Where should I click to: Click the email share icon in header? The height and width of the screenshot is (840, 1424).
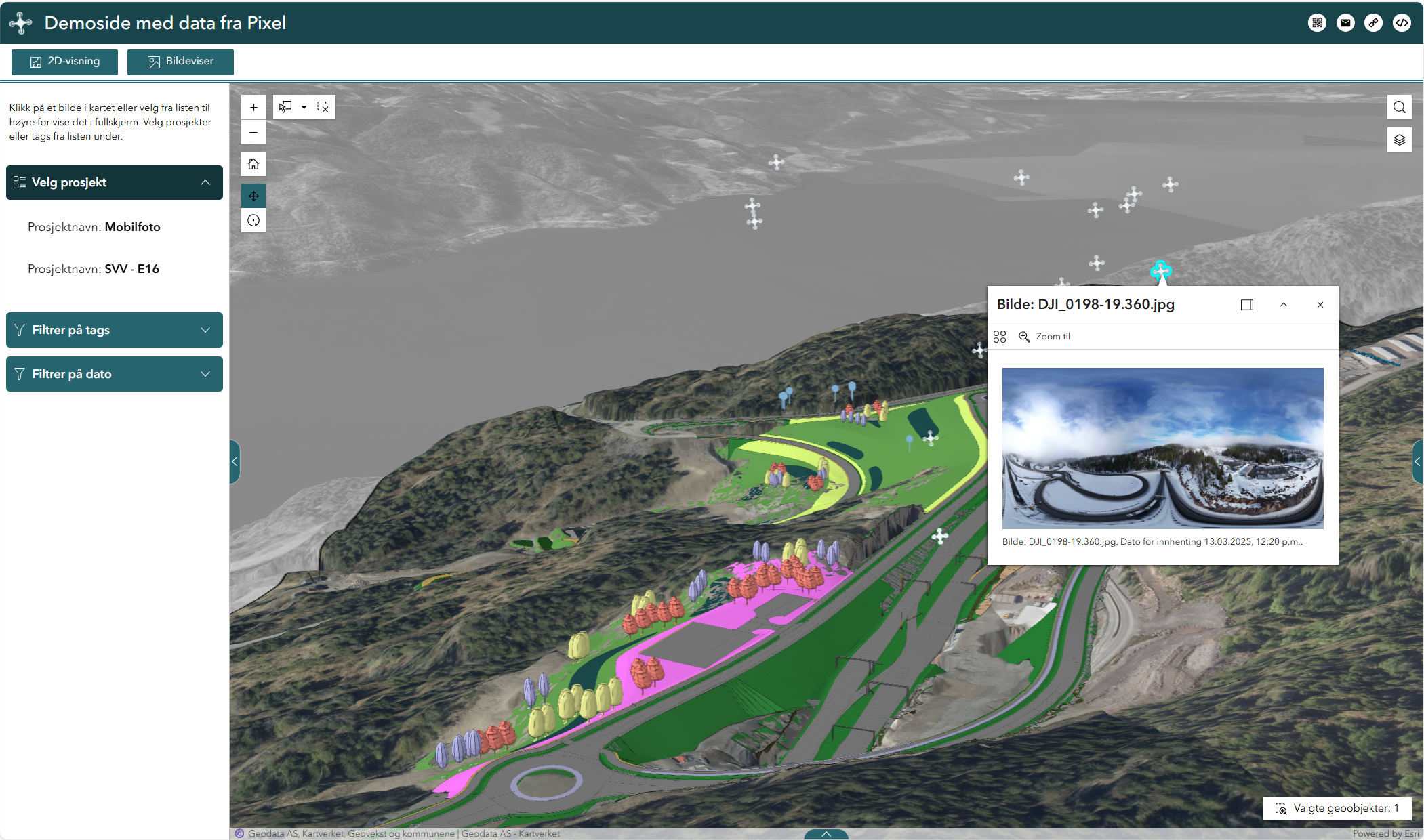point(1345,23)
